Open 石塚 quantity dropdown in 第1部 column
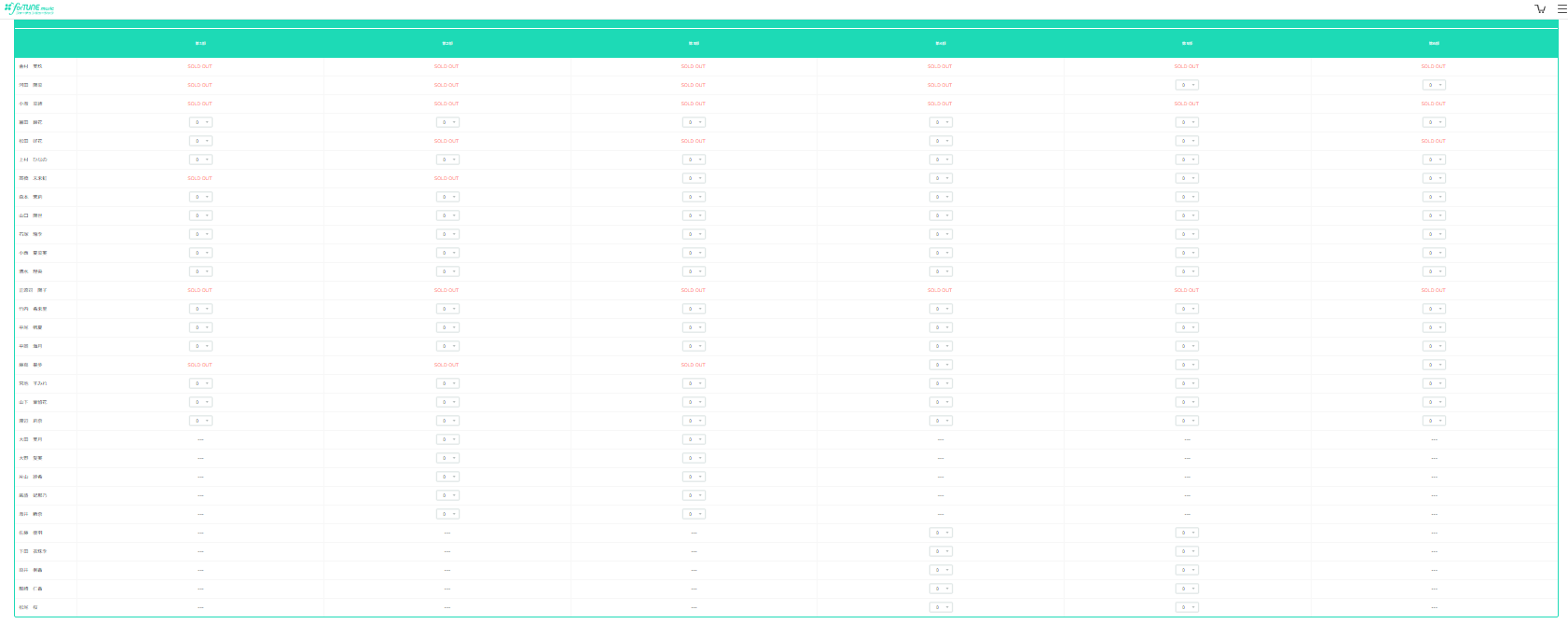Image resolution: width=1568 pixels, height=624 pixels. point(200,234)
